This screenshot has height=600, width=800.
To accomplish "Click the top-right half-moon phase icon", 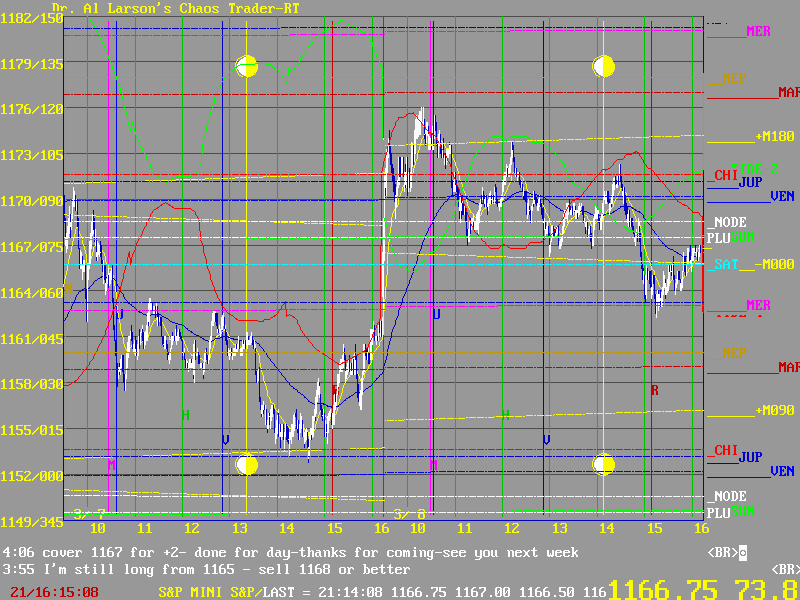I will pyautogui.click(x=603, y=67).
